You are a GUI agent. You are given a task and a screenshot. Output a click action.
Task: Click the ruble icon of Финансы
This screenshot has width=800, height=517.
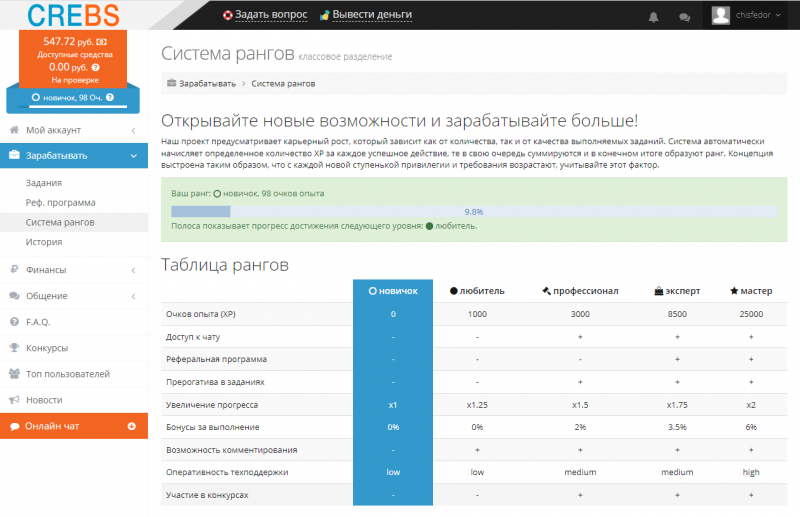pyautogui.click(x=14, y=269)
